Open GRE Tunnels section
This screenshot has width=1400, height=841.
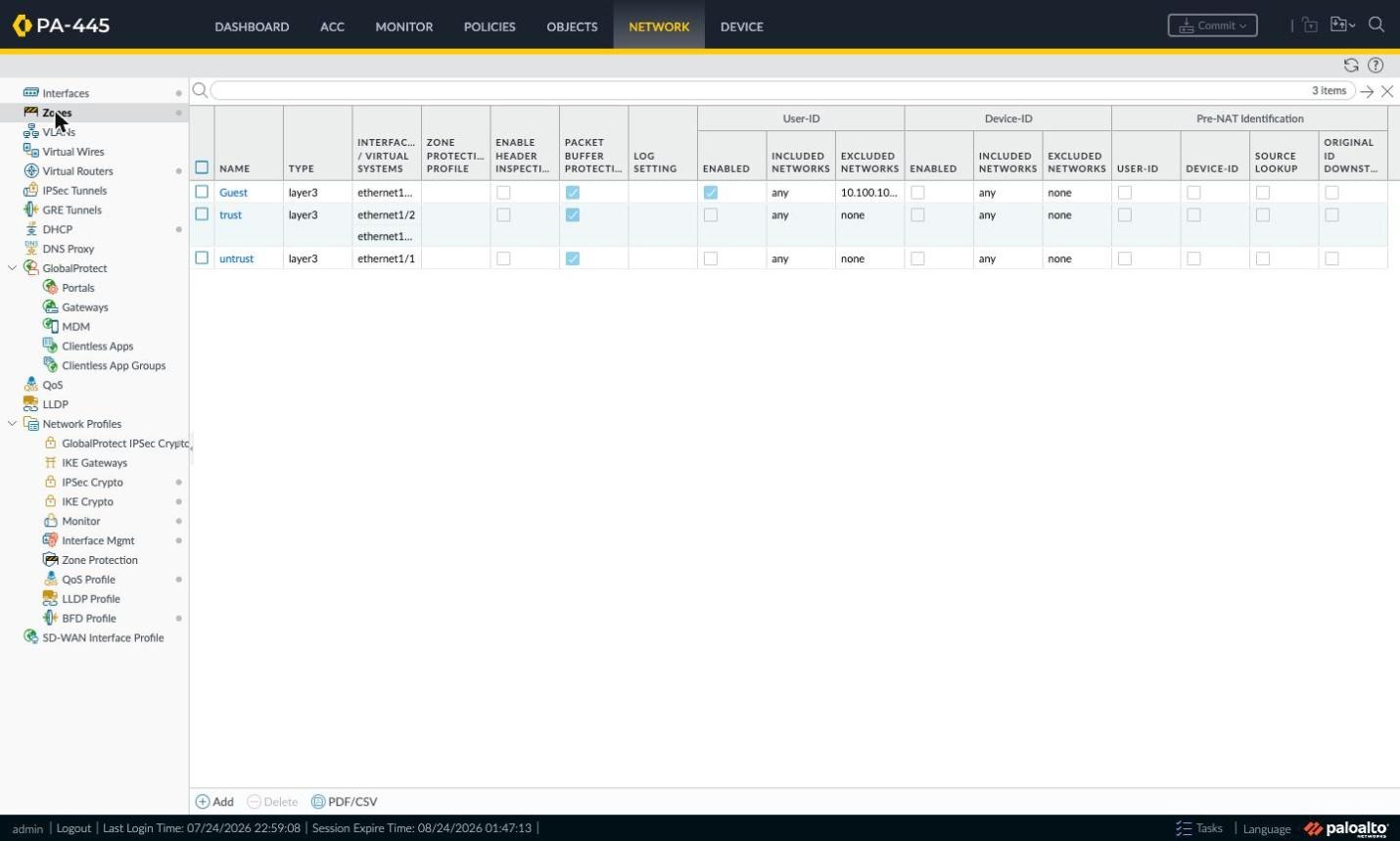coord(71,210)
